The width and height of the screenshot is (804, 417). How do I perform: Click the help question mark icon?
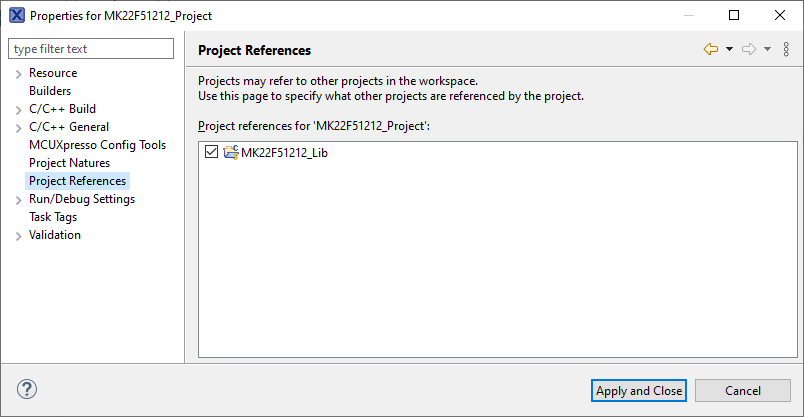coord(27,390)
